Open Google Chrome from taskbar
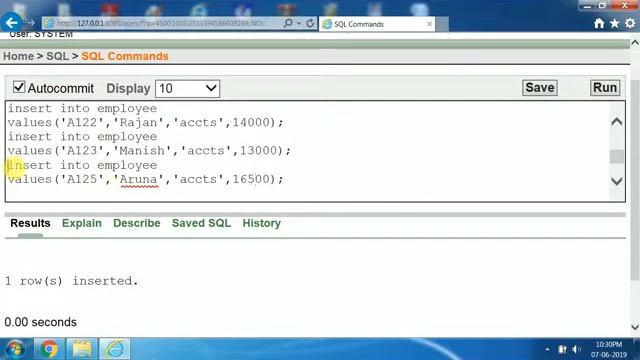The height and width of the screenshot is (360, 640). pyautogui.click(x=49, y=349)
